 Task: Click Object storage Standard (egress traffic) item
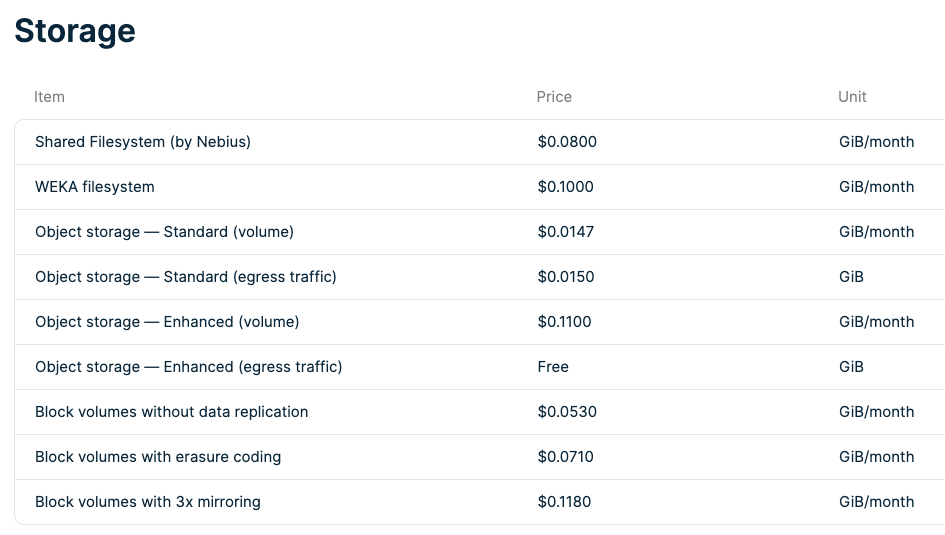(185, 277)
